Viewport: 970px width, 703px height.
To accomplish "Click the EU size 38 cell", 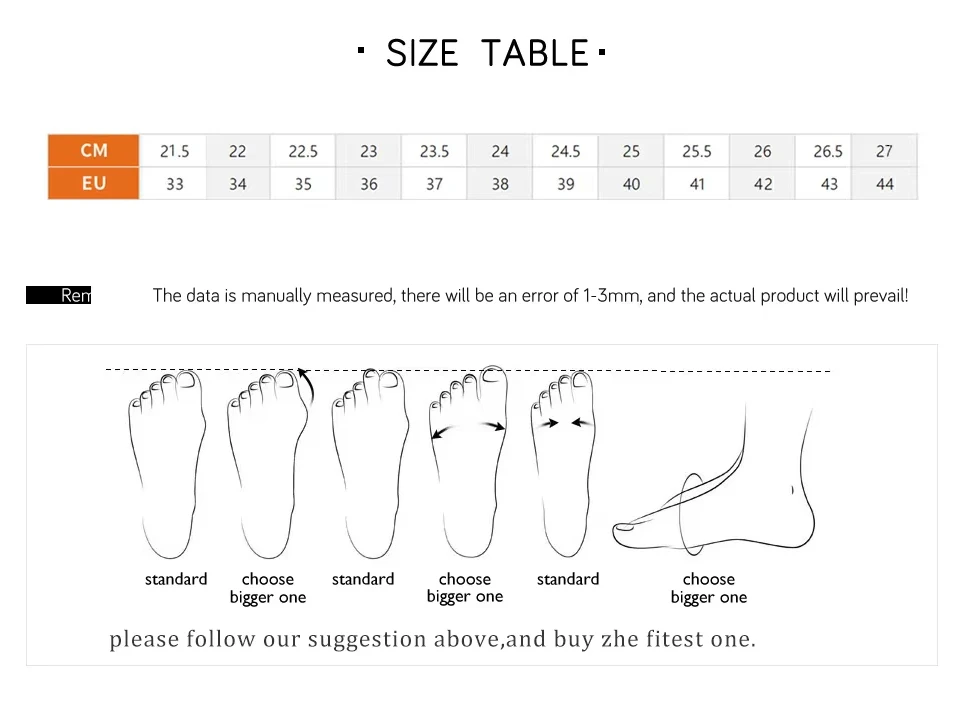I will coord(500,184).
